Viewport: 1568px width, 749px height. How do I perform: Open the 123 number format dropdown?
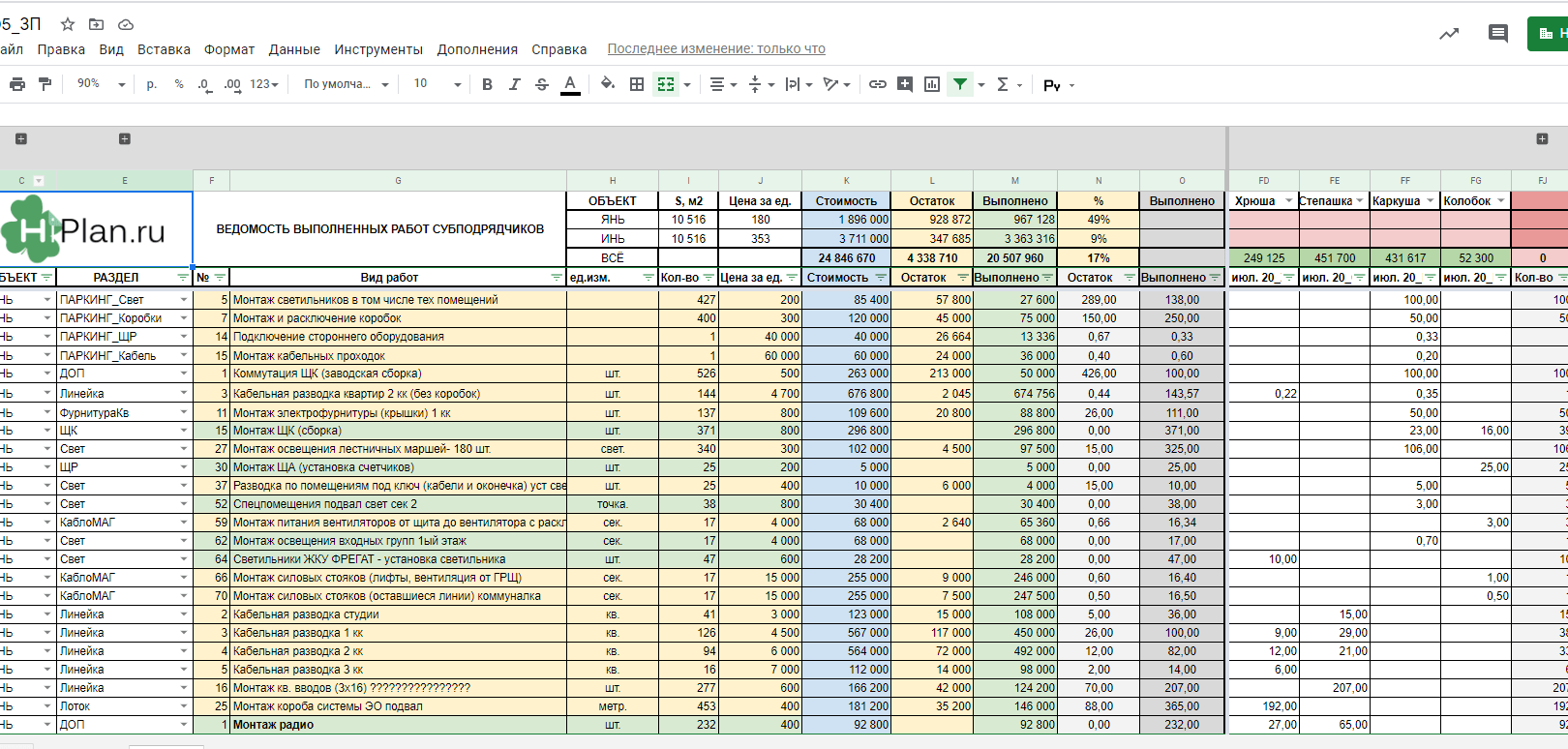point(264,84)
